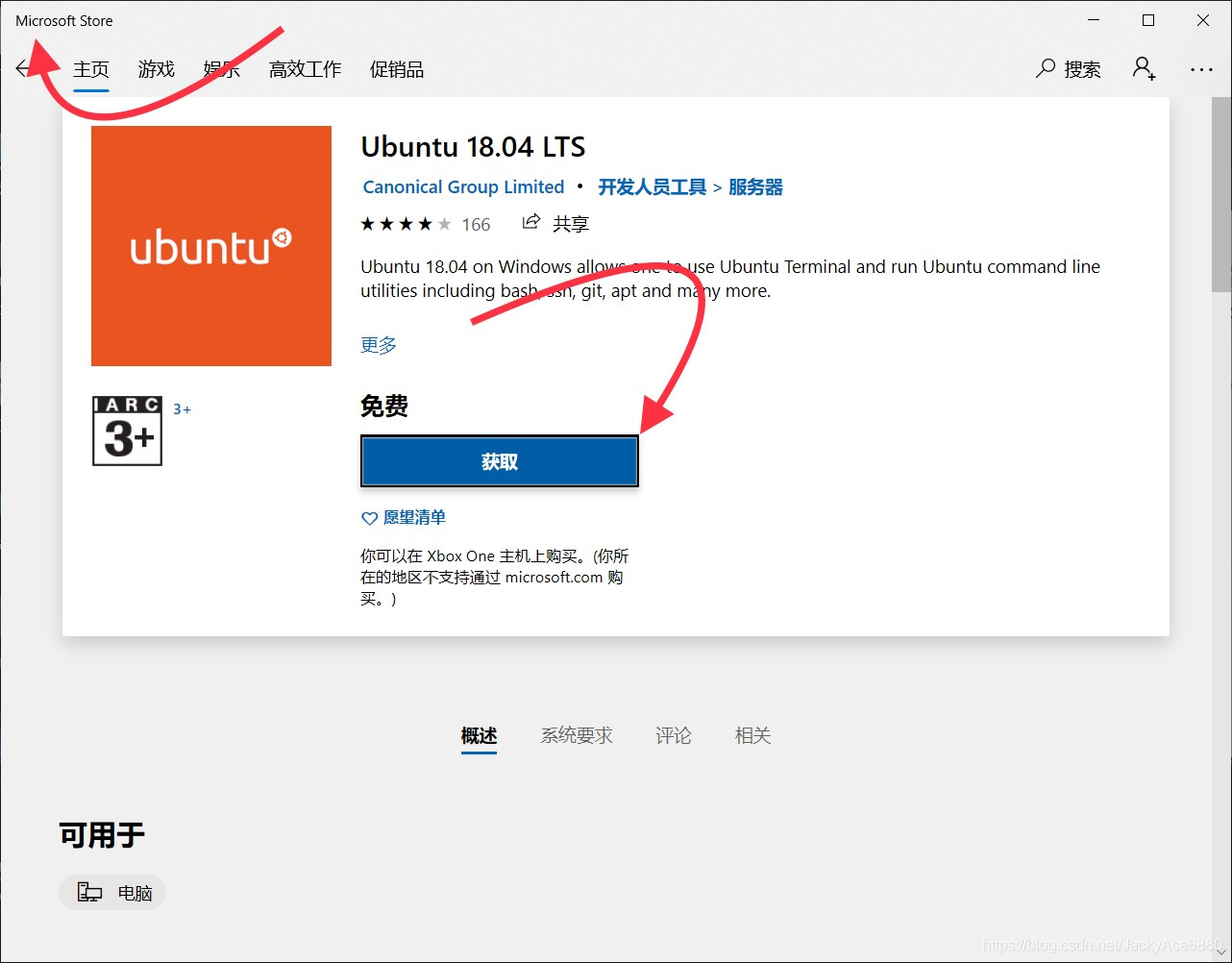1232x963 pixels.
Task: Open the search magnifier
Action: tap(1046, 68)
